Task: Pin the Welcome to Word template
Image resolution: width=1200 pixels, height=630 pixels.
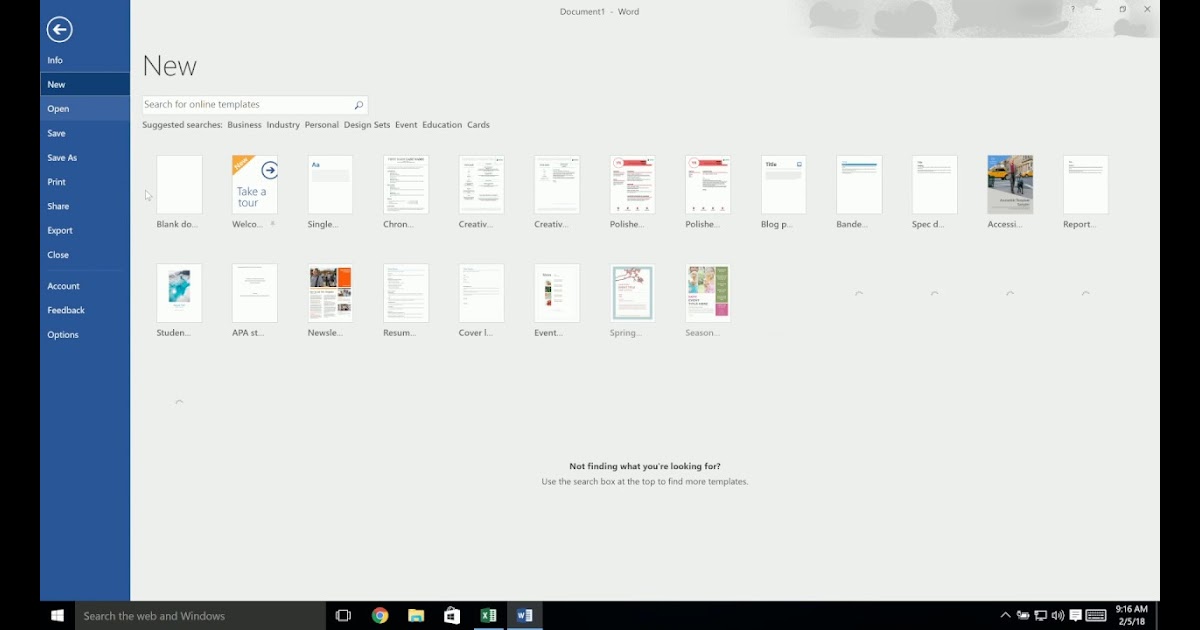Action: pos(272,225)
